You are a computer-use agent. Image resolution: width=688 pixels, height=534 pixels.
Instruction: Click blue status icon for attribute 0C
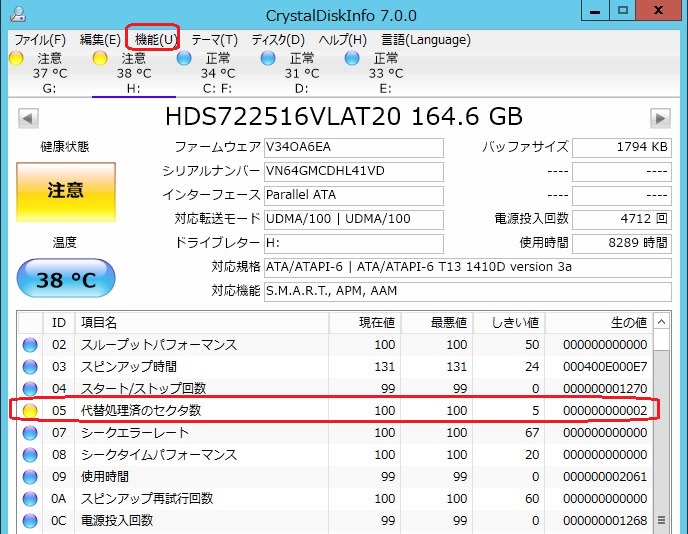pyautogui.click(x=30, y=521)
